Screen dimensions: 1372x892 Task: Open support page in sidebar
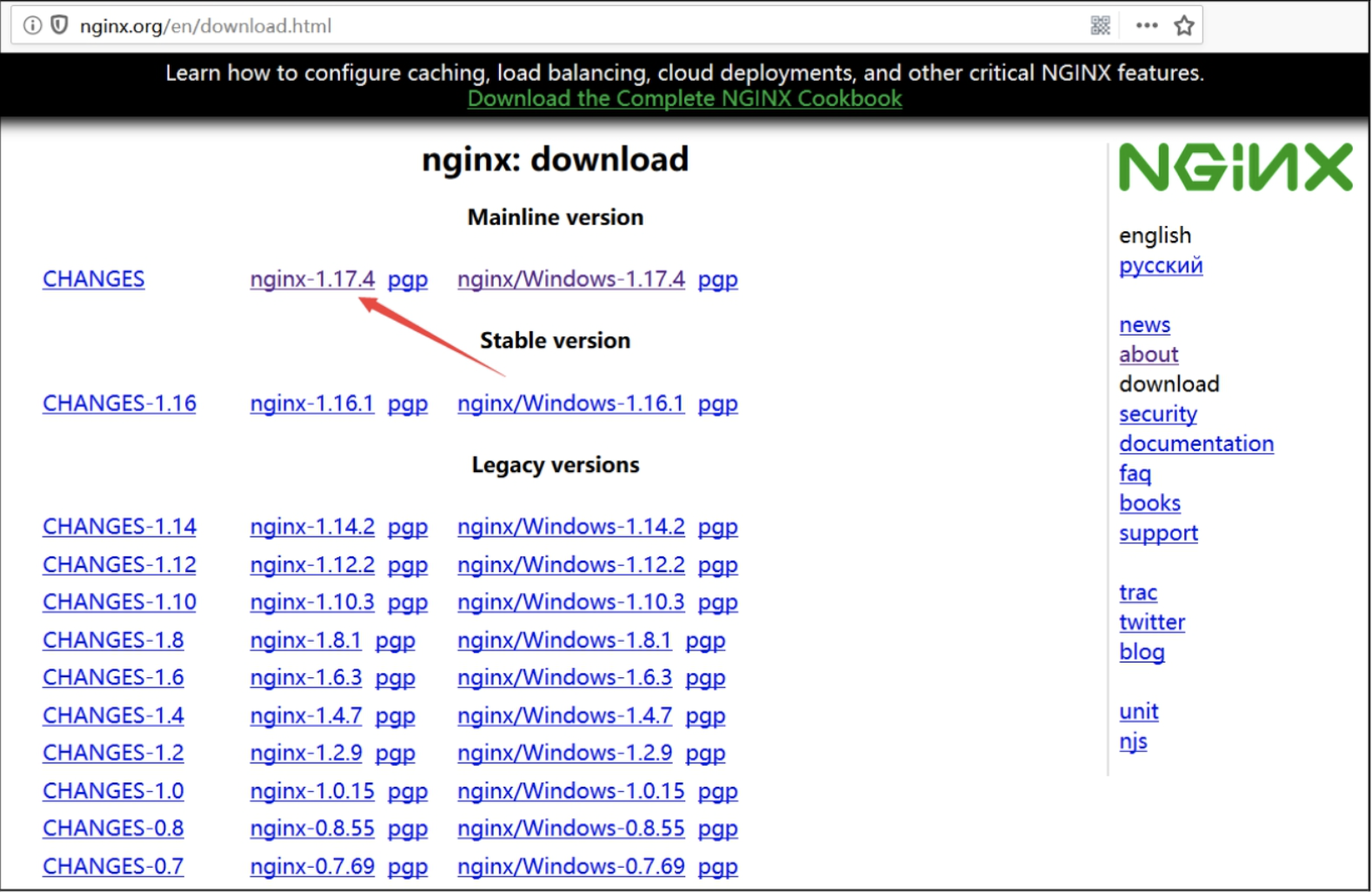pyautogui.click(x=1158, y=534)
